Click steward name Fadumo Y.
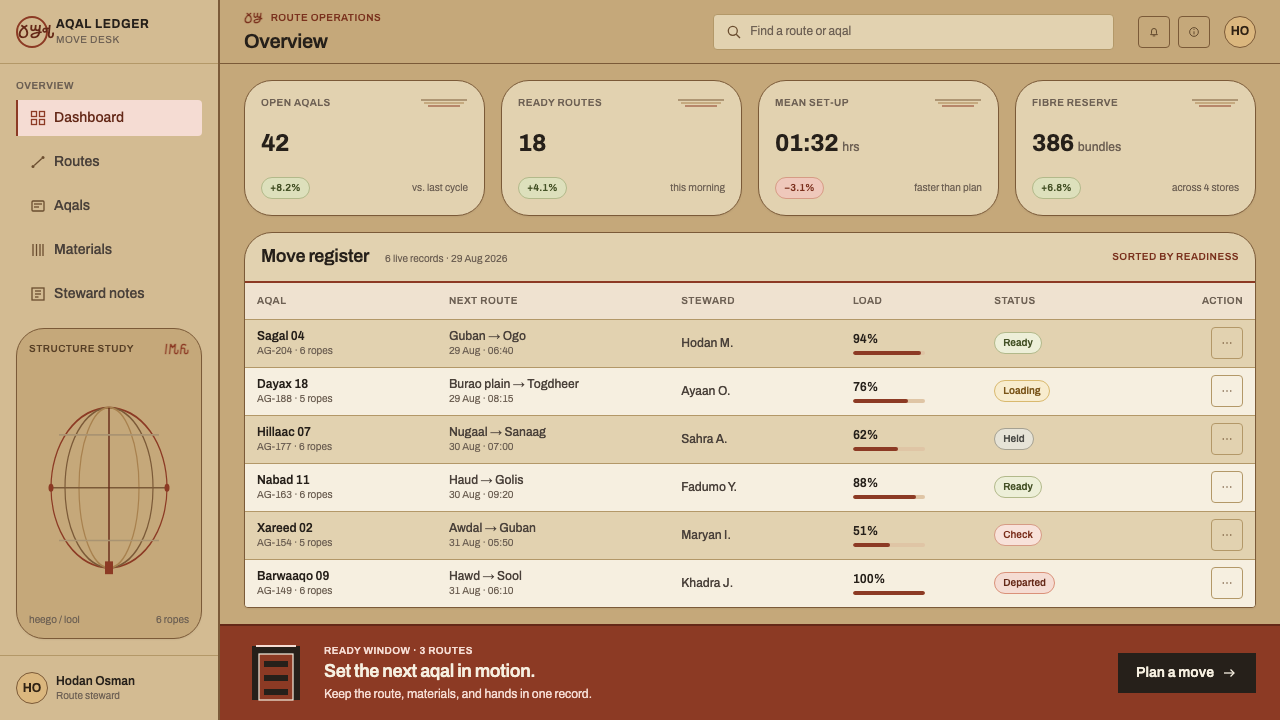The height and width of the screenshot is (720, 1280). 709,487
